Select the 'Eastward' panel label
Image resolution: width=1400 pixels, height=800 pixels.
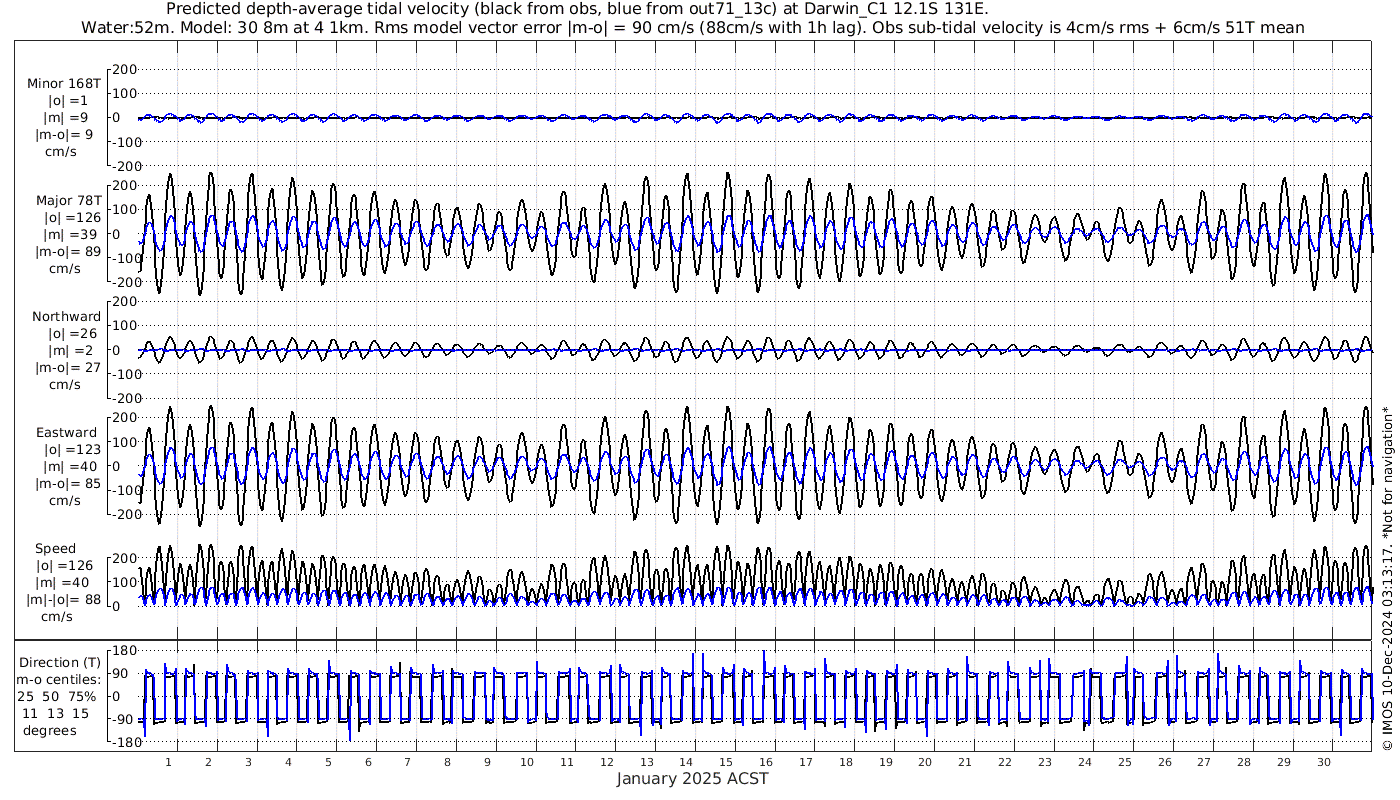(x=66, y=433)
